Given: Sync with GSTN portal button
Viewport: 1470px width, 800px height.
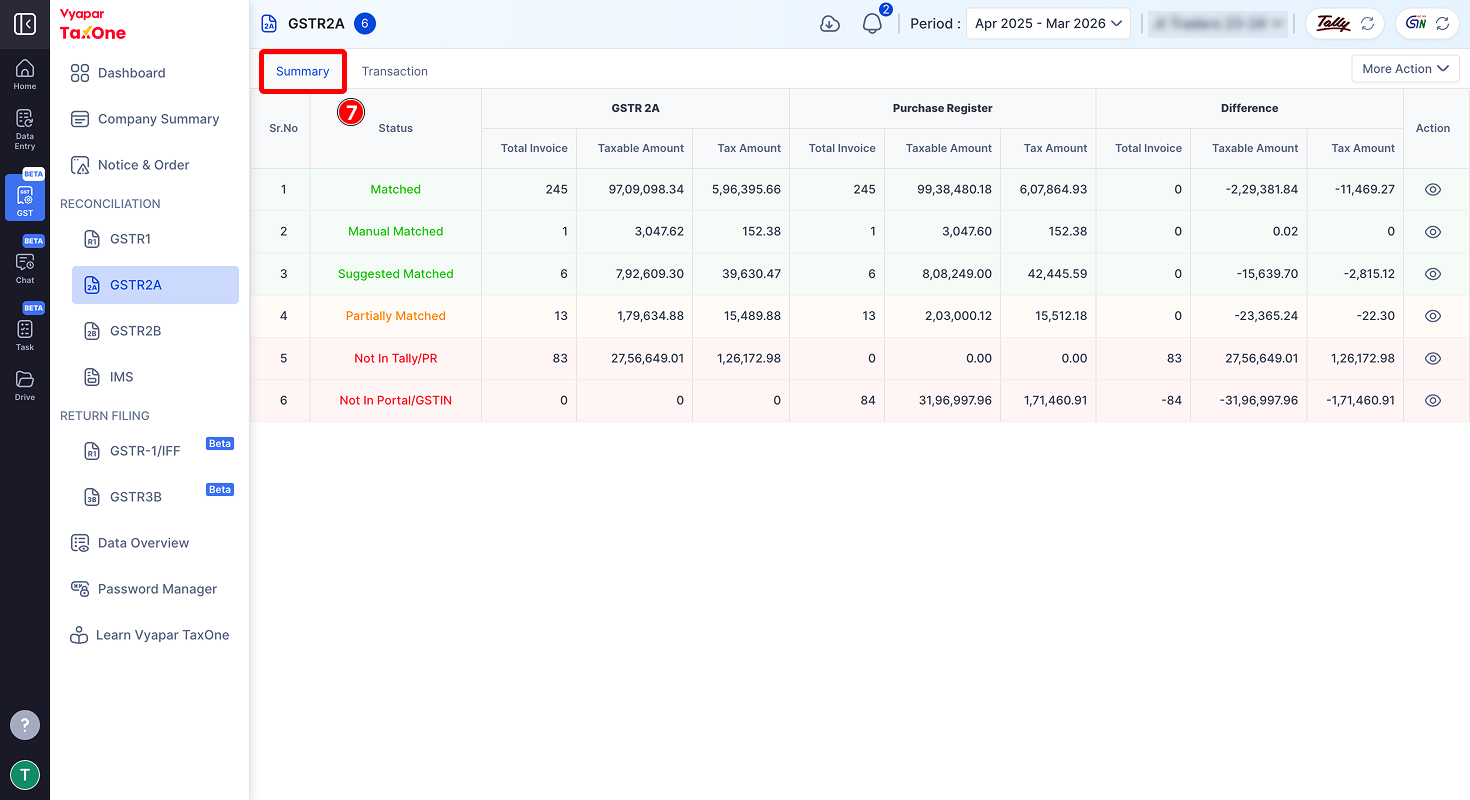Looking at the screenshot, I should pyautogui.click(x=1427, y=24).
